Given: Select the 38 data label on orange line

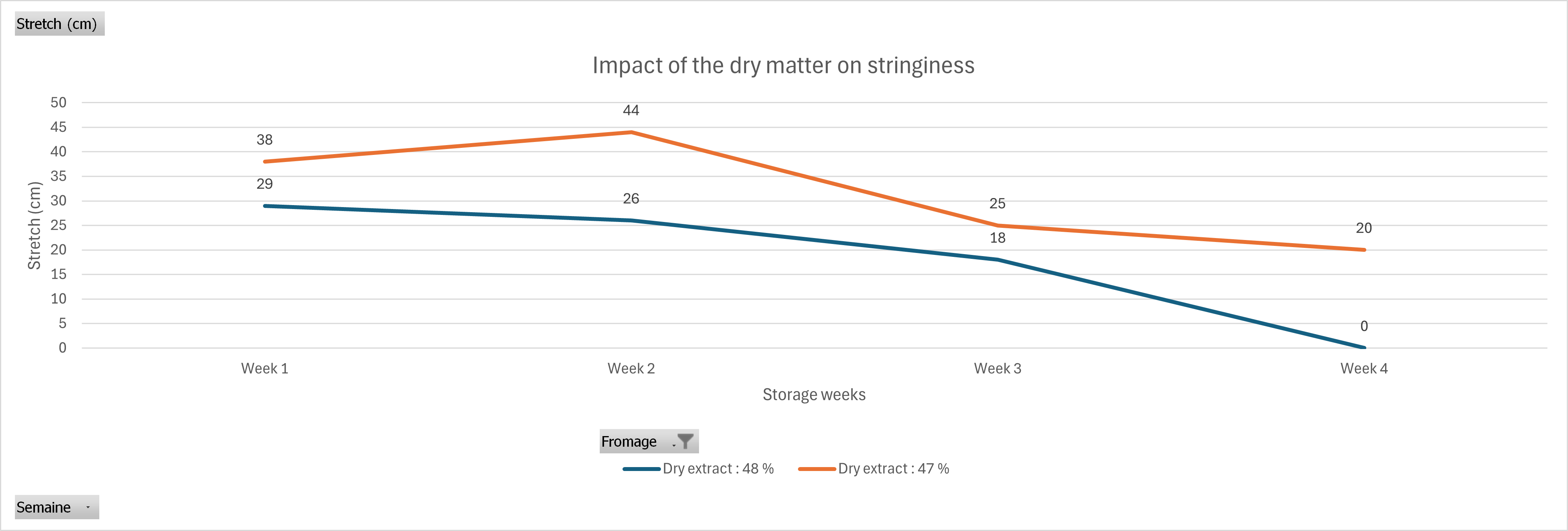Looking at the screenshot, I should pos(265,140).
